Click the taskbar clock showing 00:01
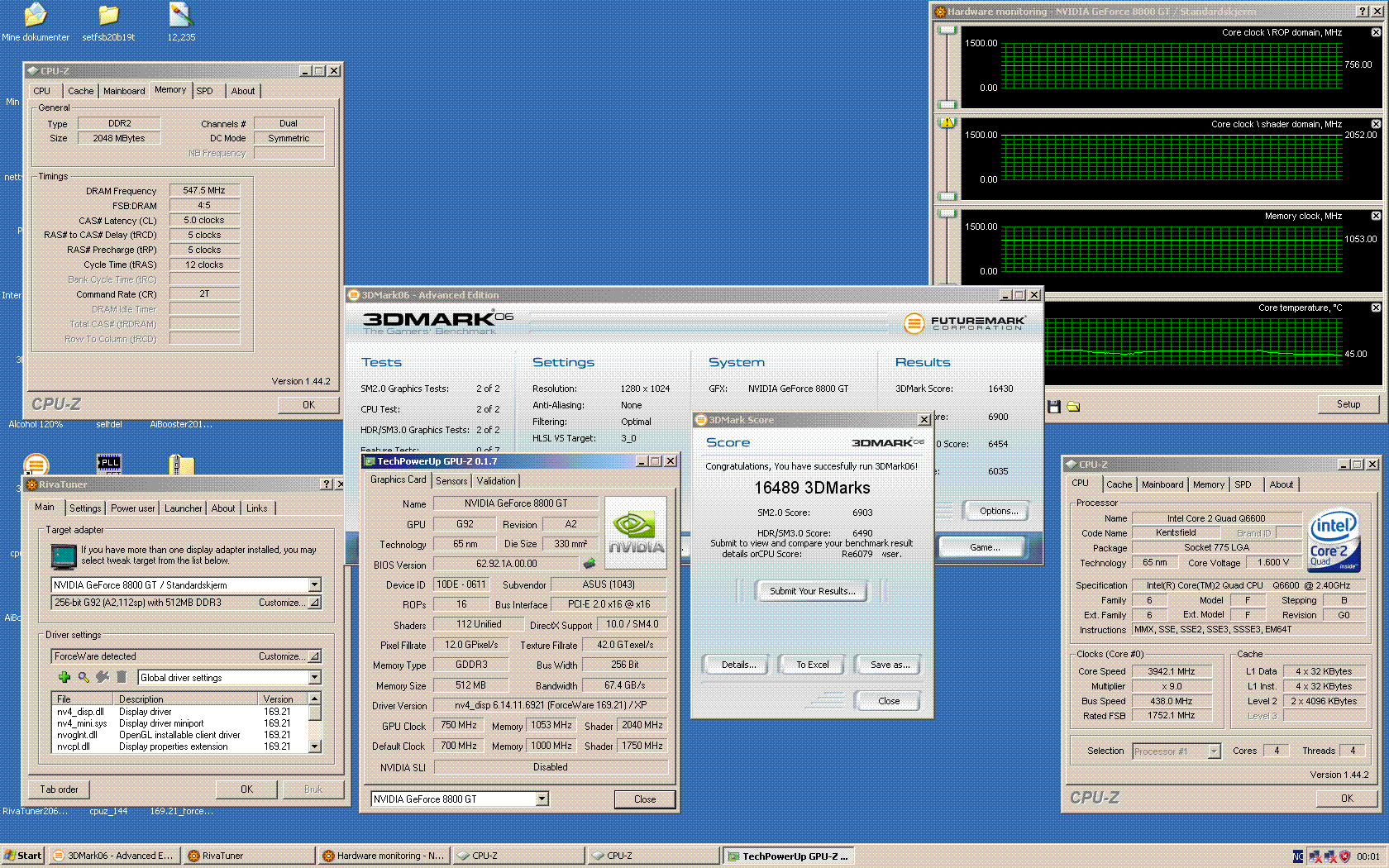 pos(1368,856)
